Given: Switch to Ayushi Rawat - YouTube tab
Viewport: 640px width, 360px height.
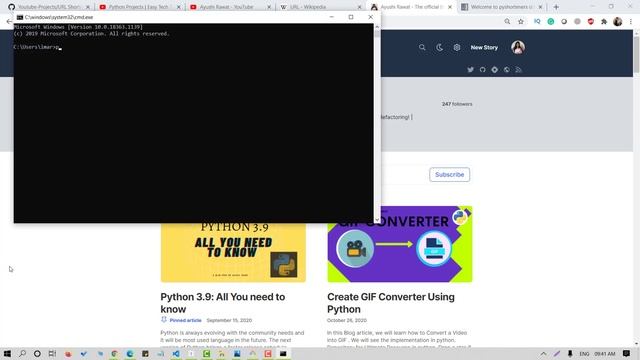Looking at the screenshot, I should click(x=229, y=7).
